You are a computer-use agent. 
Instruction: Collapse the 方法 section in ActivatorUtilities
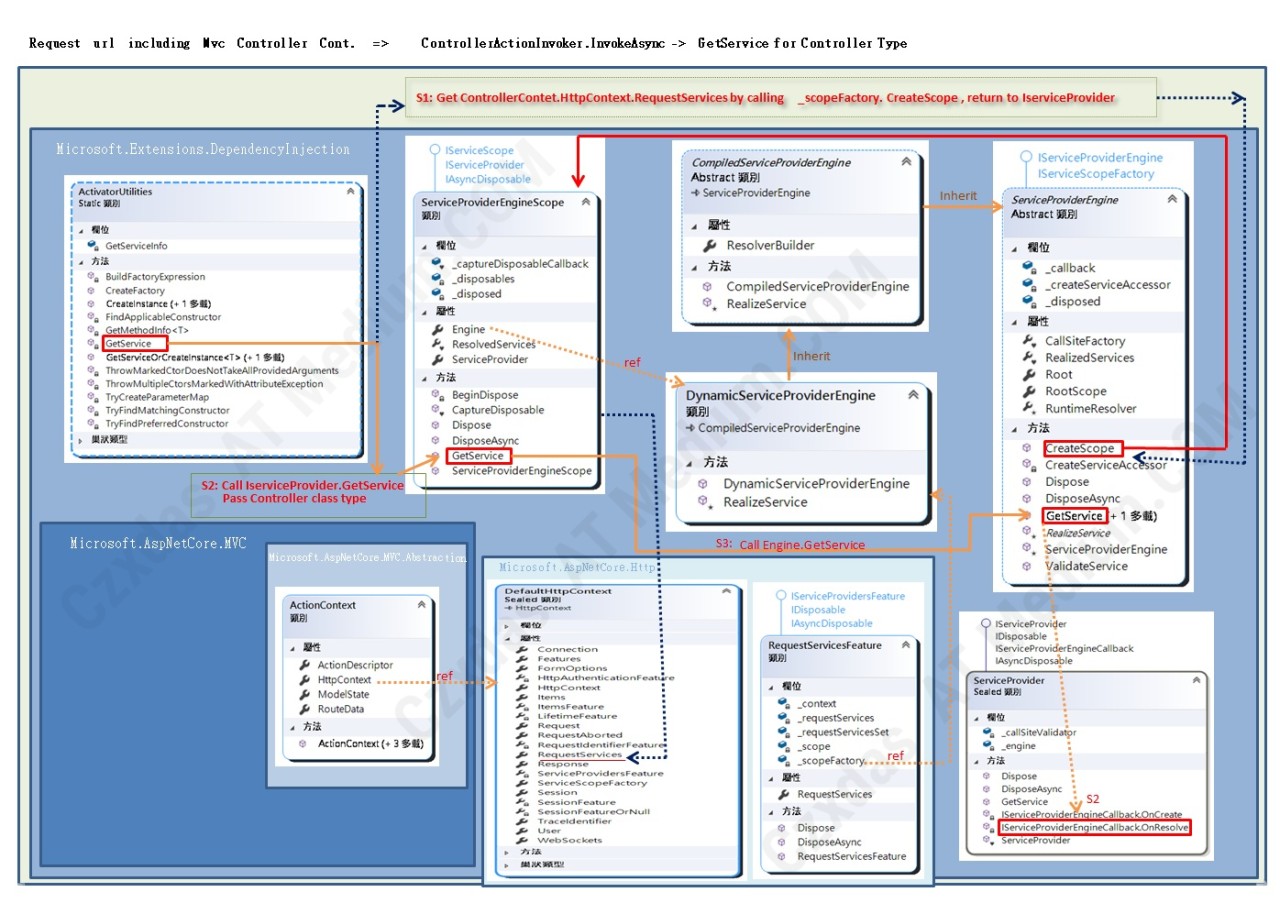(x=81, y=261)
